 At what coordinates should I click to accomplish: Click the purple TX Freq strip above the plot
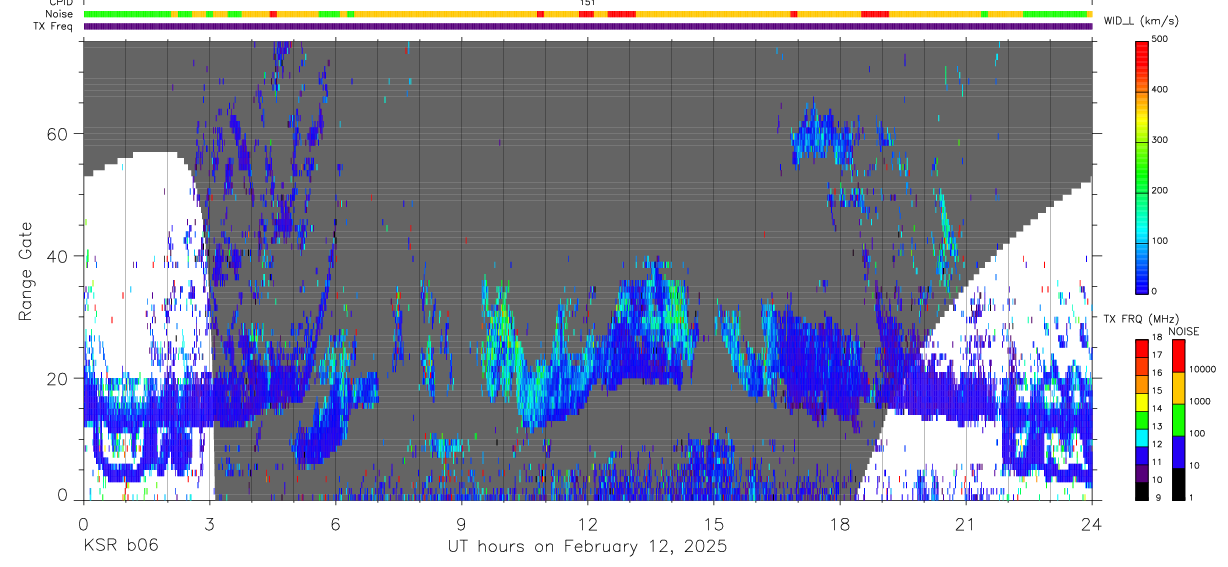[587, 26]
